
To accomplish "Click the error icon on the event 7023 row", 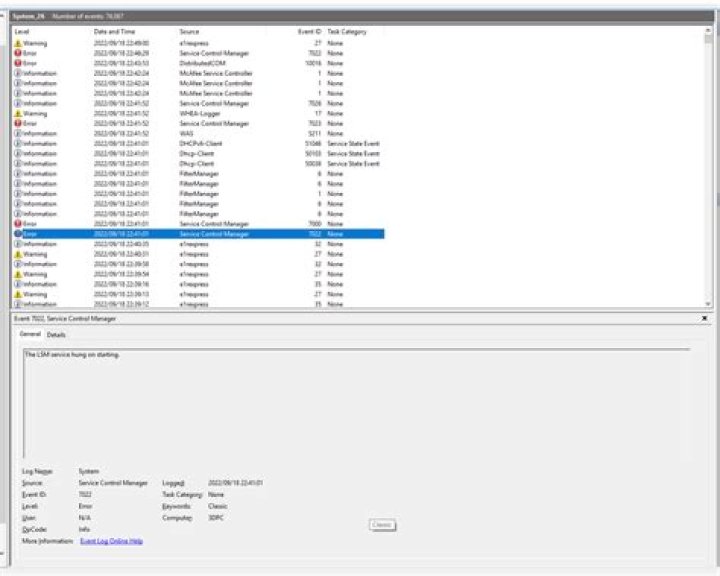I will (x=18, y=124).
